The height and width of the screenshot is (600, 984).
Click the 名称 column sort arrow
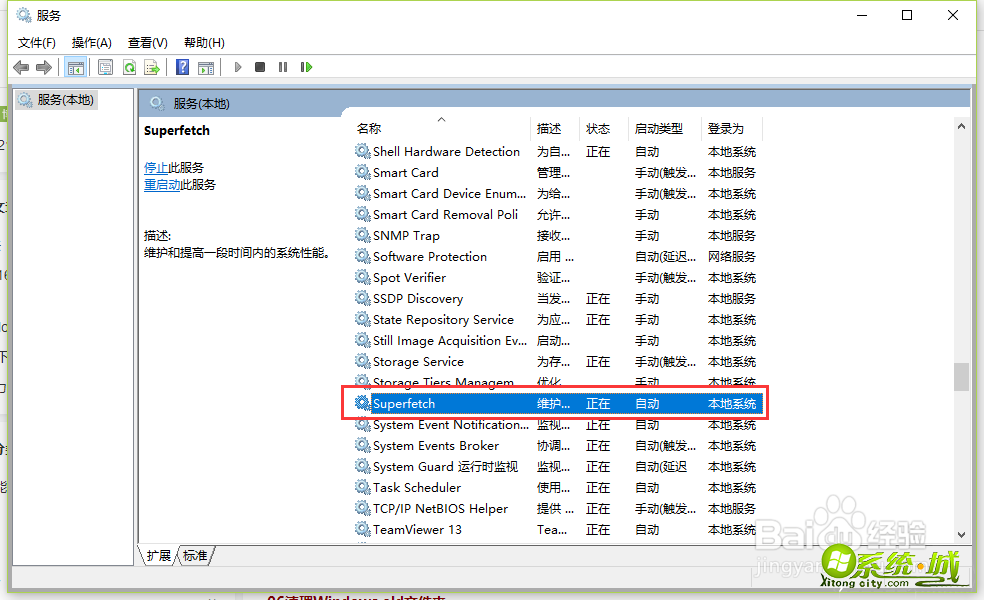point(440,118)
